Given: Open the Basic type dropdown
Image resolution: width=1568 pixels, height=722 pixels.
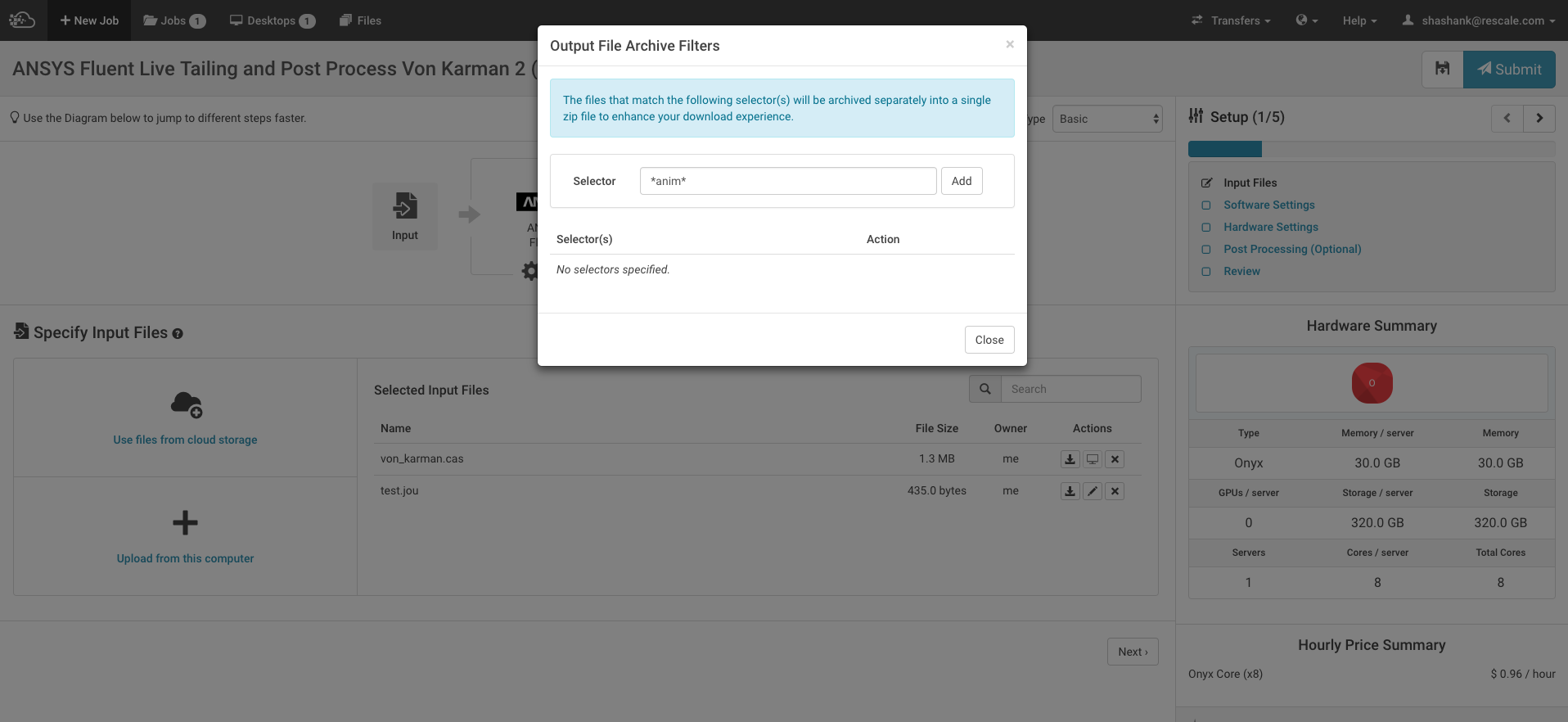Looking at the screenshot, I should pyautogui.click(x=1107, y=119).
